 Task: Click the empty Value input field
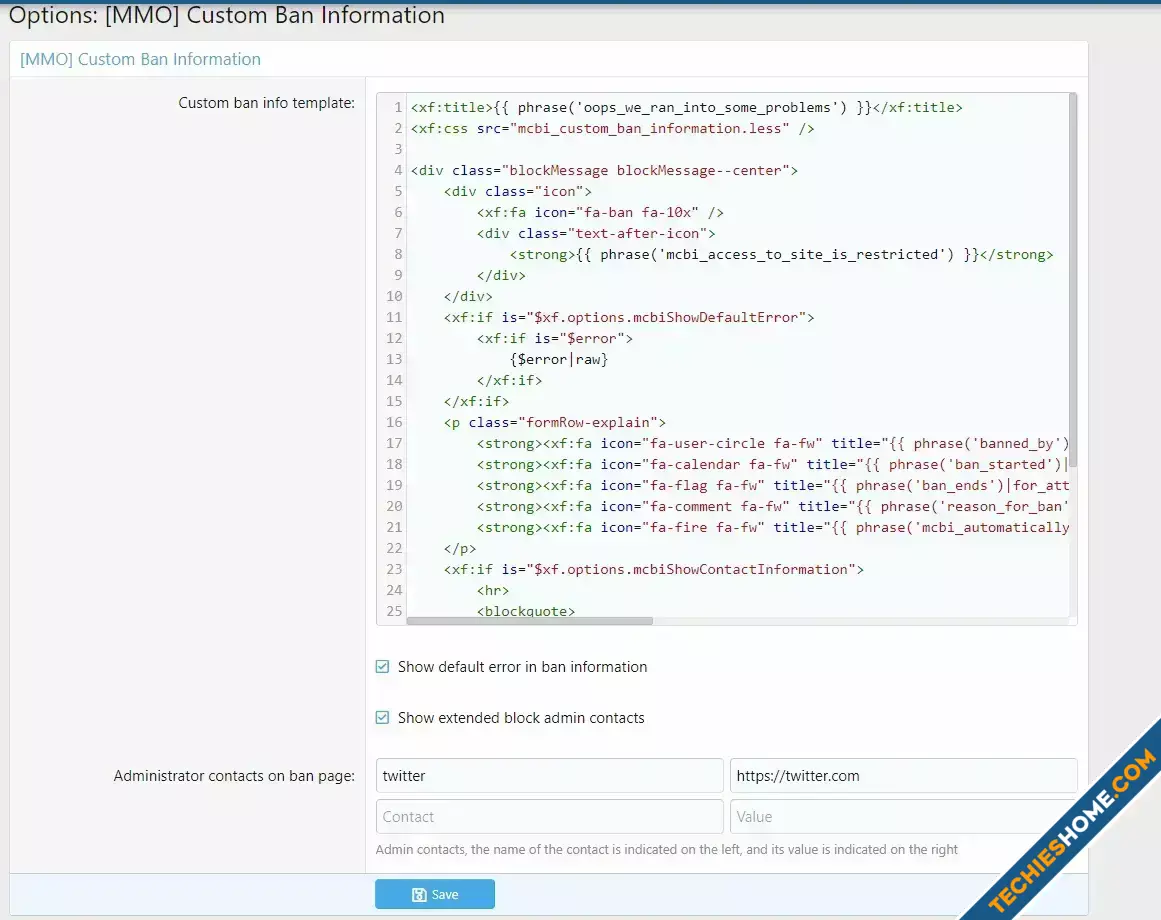point(903,816)
